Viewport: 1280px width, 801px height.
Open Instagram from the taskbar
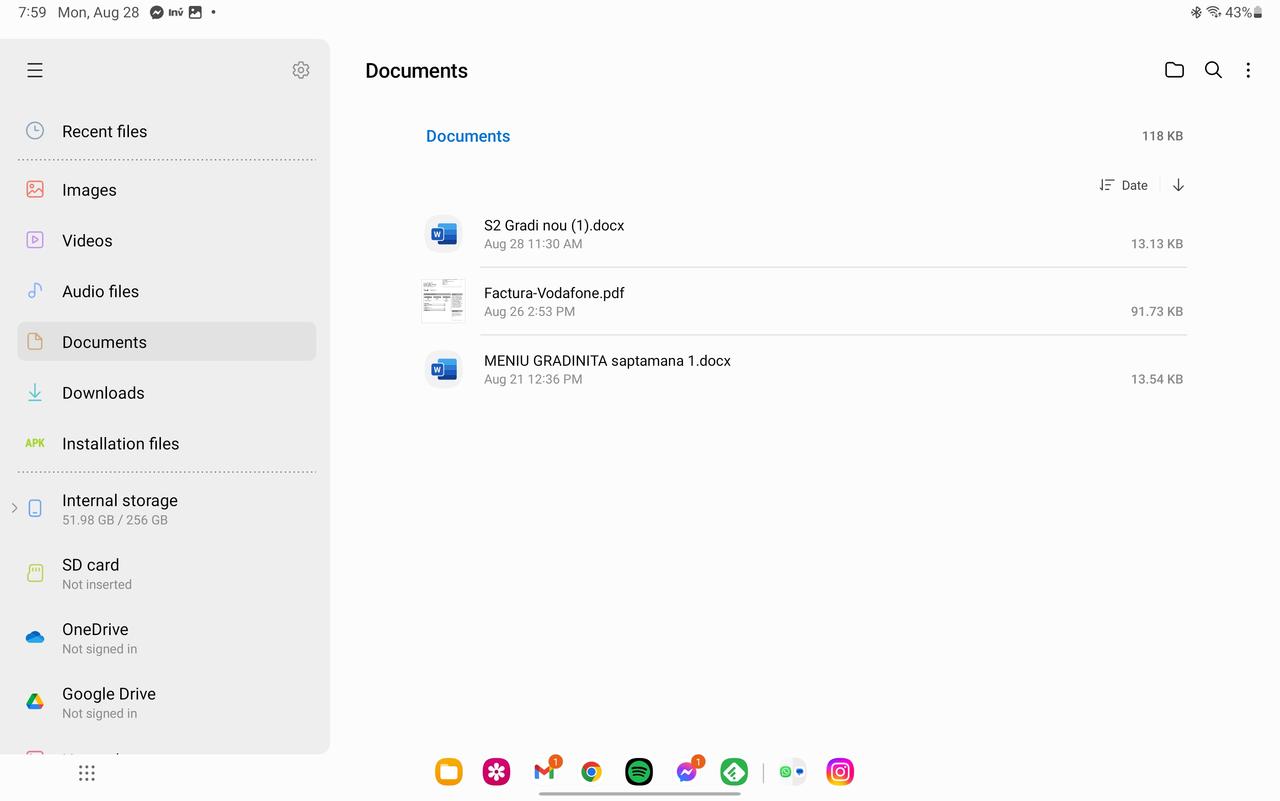840,772
